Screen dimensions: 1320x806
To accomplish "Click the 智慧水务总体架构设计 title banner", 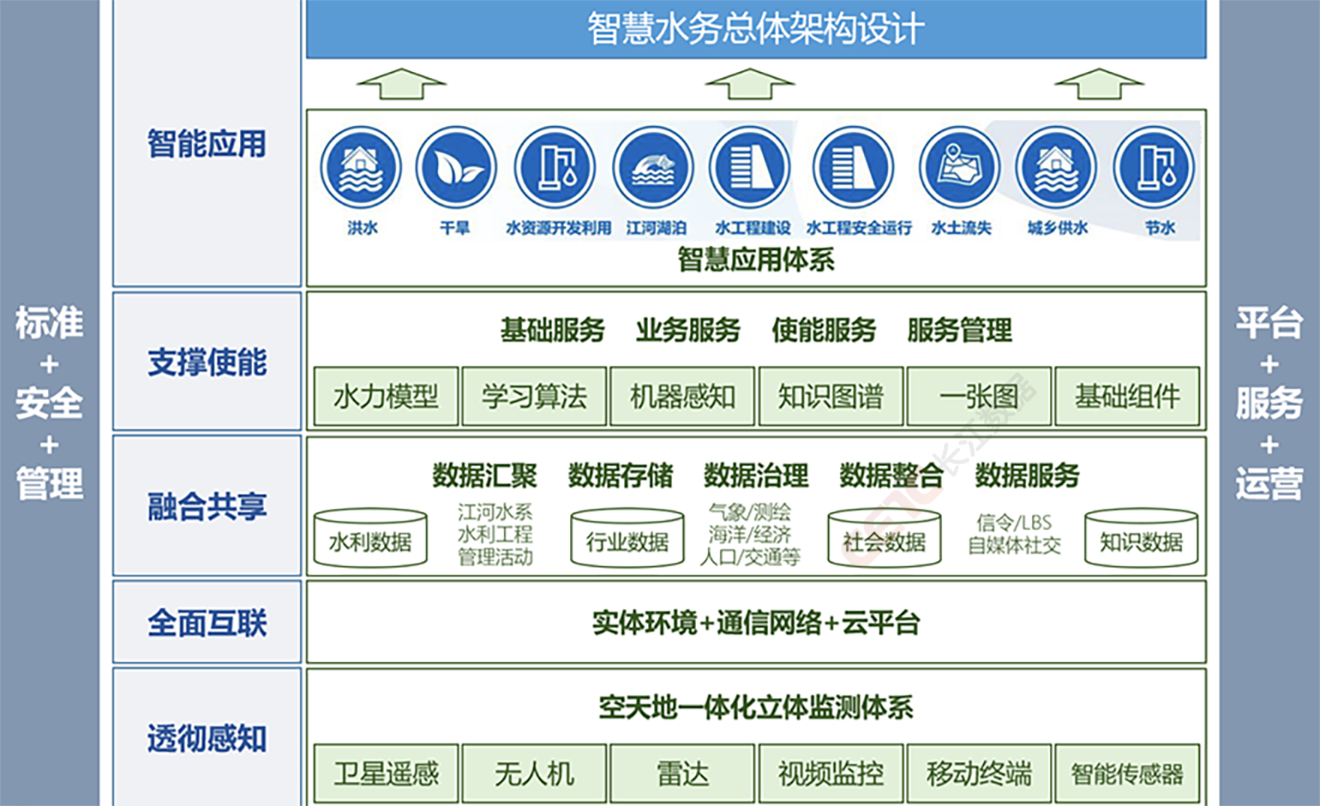I will coord(755,29).
